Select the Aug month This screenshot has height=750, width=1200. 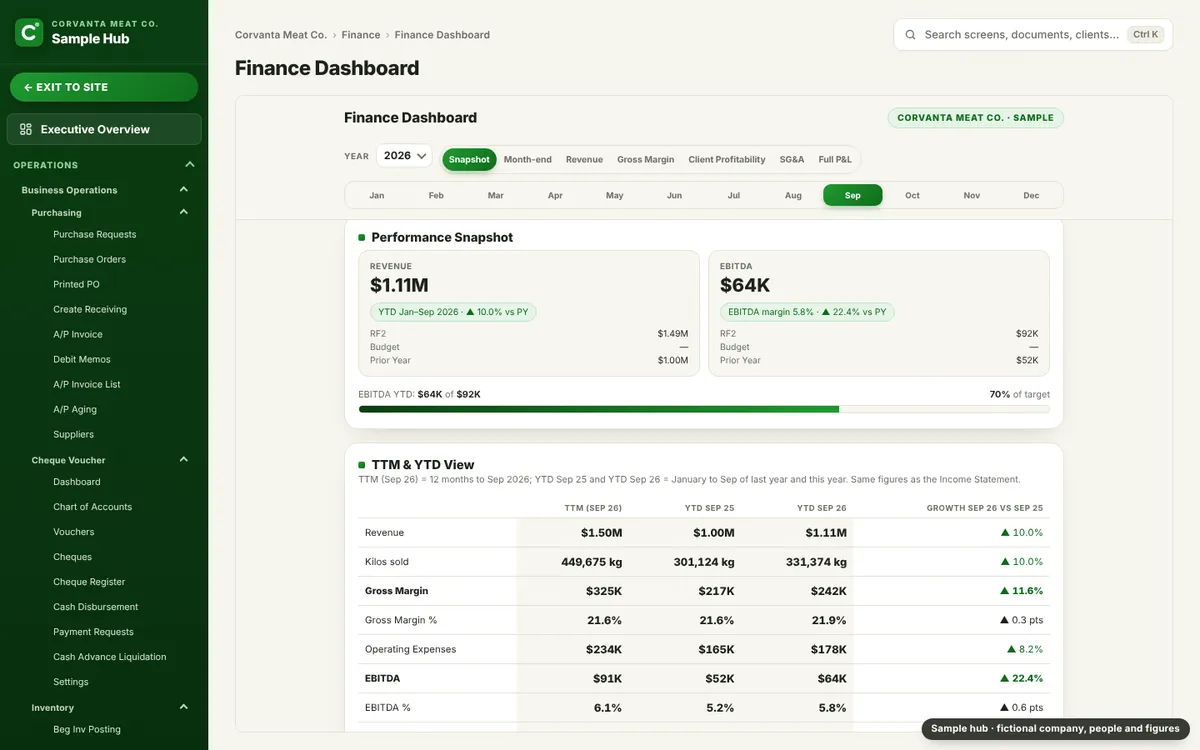point(793,195)
